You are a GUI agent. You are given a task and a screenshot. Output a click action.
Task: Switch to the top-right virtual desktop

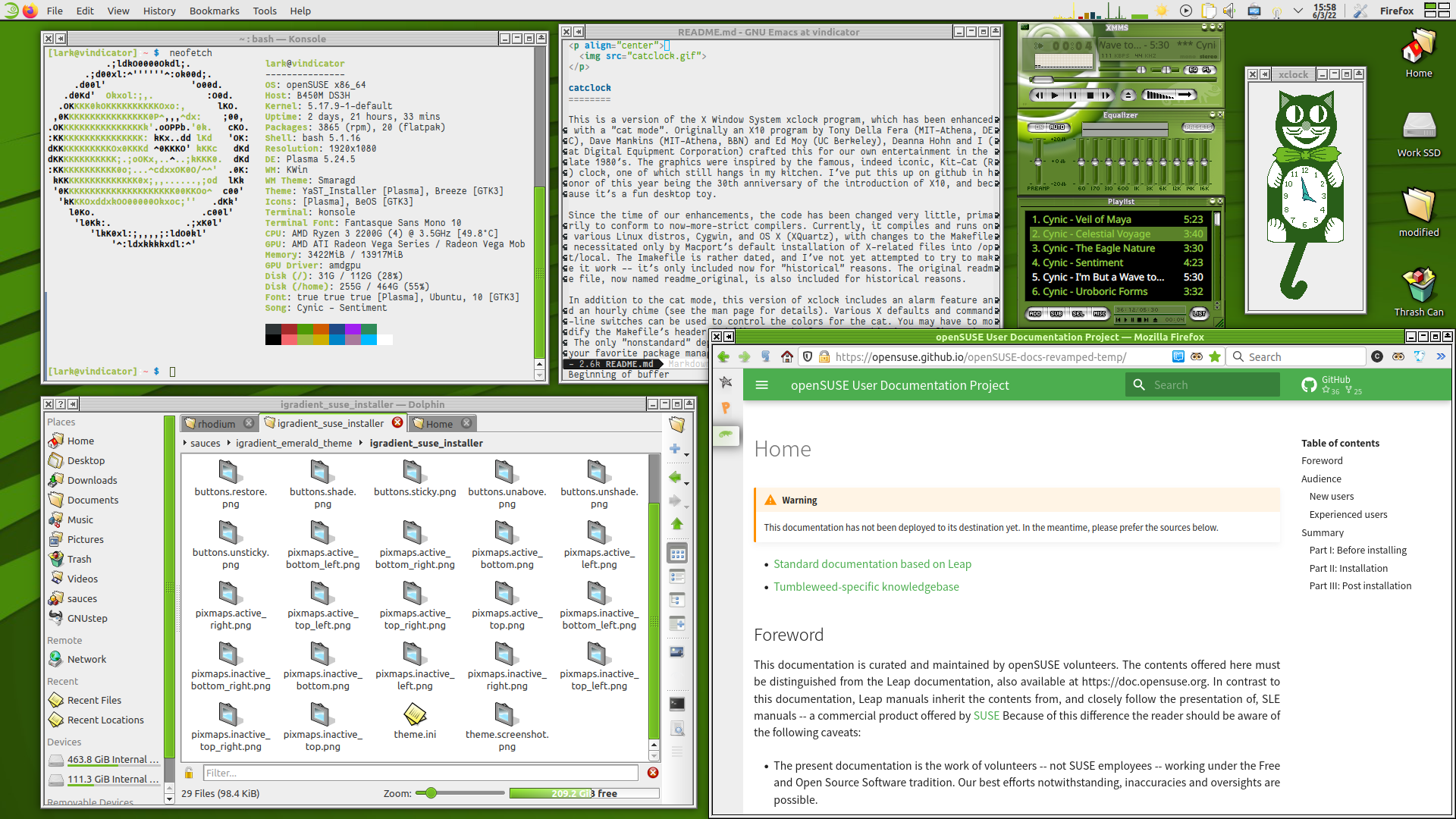(1444, 6)
